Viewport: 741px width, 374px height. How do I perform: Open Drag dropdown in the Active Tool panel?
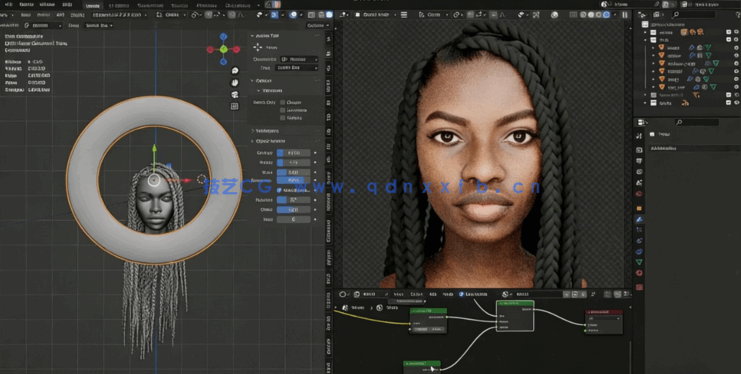point(296,68)
